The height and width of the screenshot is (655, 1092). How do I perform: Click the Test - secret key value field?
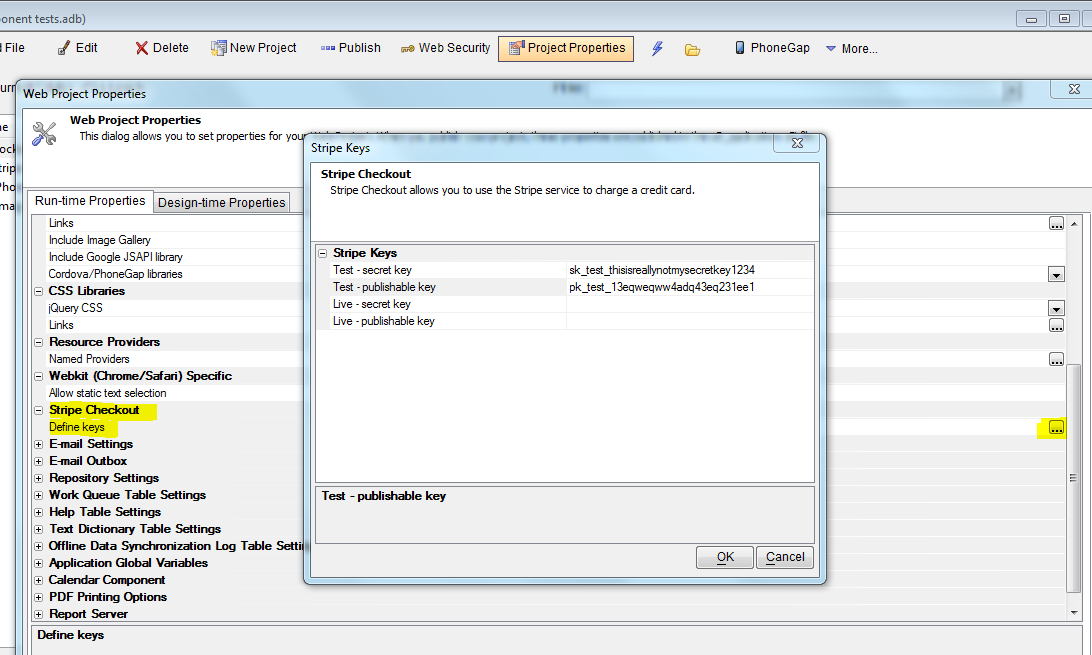(689, 270)
